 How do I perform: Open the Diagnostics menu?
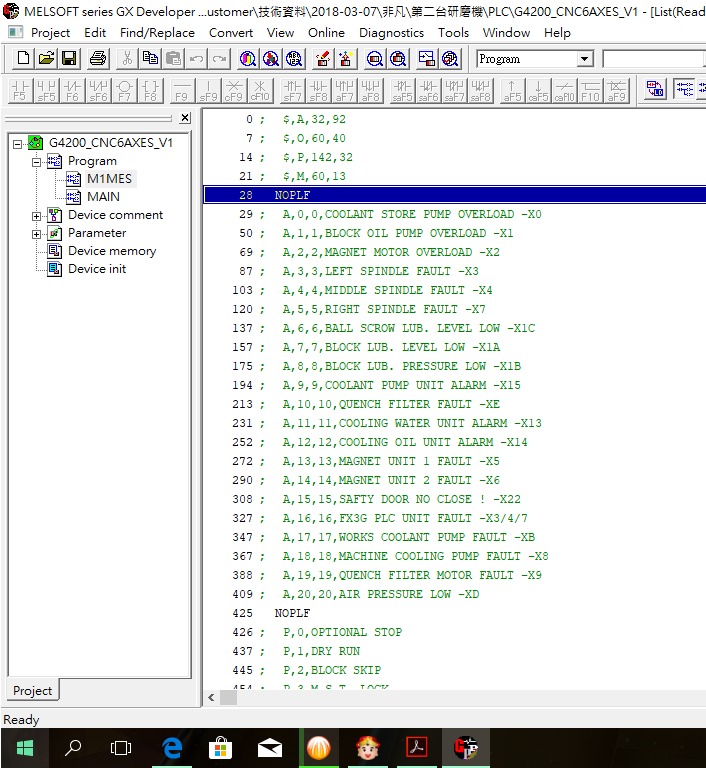point(391,32)
